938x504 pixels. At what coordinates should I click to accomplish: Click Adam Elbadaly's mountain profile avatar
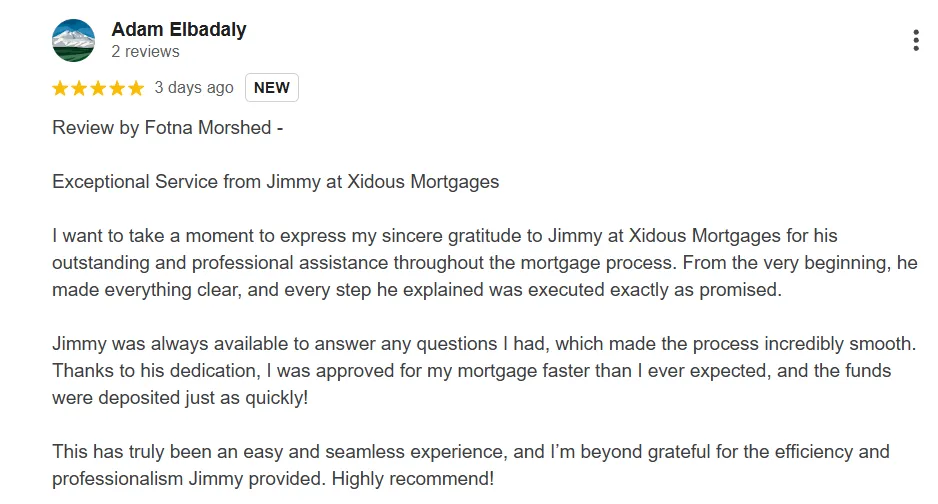[x=74, y=40]
